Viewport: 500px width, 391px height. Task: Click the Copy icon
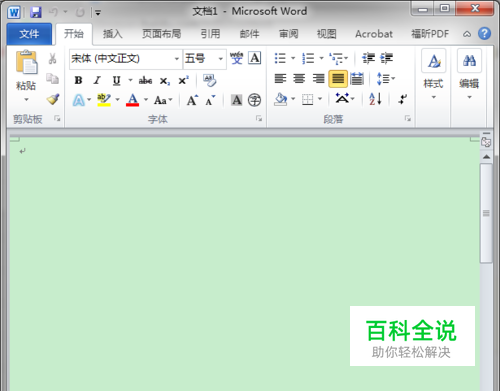coord(52,79)
